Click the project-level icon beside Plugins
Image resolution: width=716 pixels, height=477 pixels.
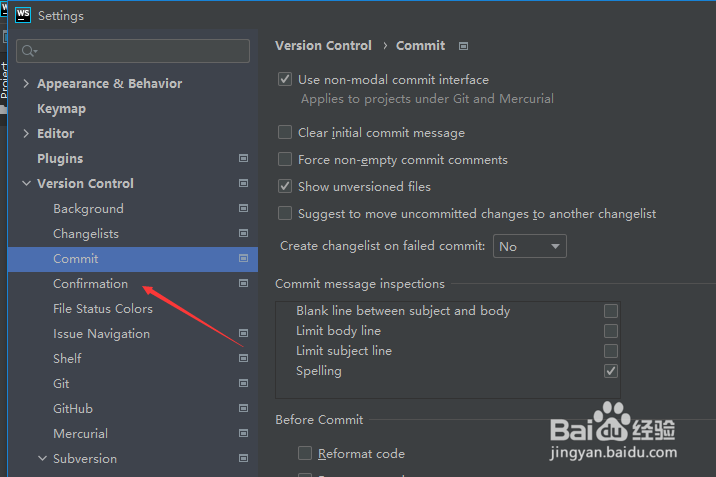243,158
